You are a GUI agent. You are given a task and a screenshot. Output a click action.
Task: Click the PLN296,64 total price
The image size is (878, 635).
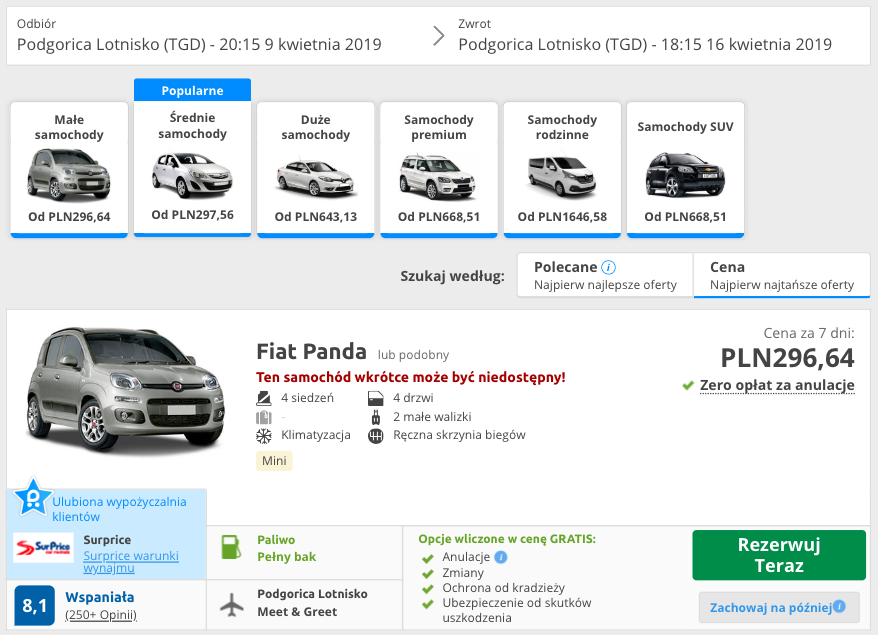click(x=787, y=358)
